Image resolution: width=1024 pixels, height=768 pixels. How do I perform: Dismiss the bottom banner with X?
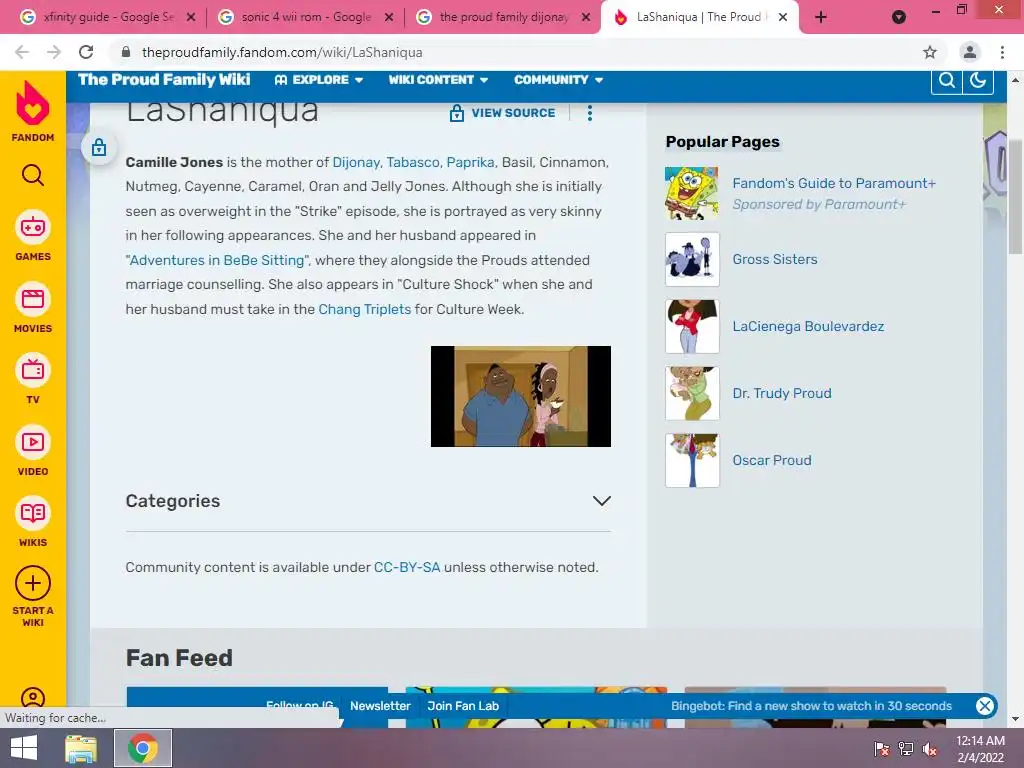click(984, 706)
